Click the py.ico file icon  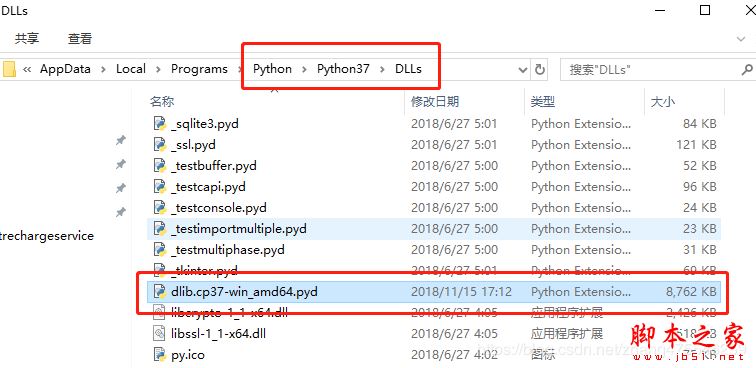pos(159,354)
